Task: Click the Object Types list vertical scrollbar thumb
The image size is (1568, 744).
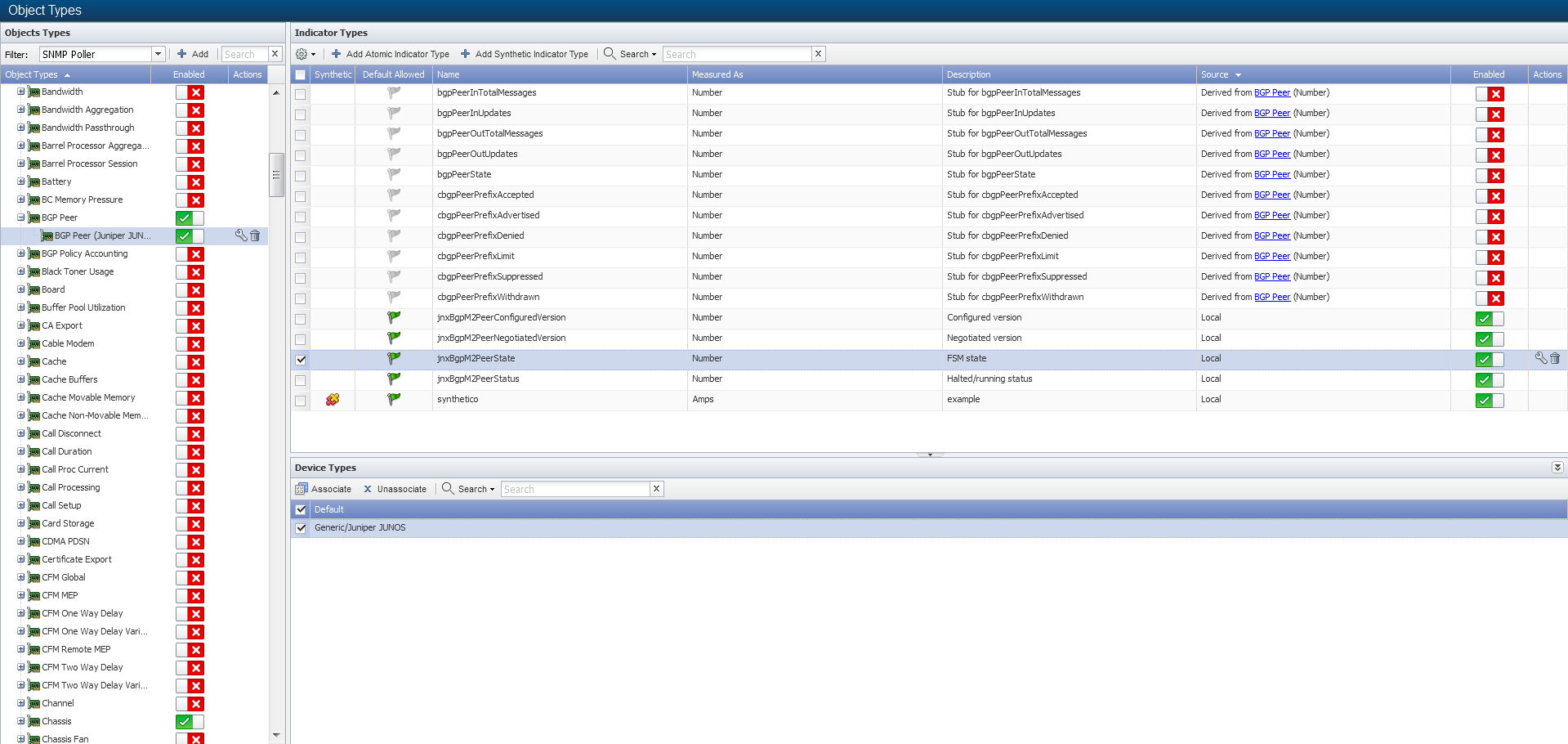Action: (x=276, y=174)
